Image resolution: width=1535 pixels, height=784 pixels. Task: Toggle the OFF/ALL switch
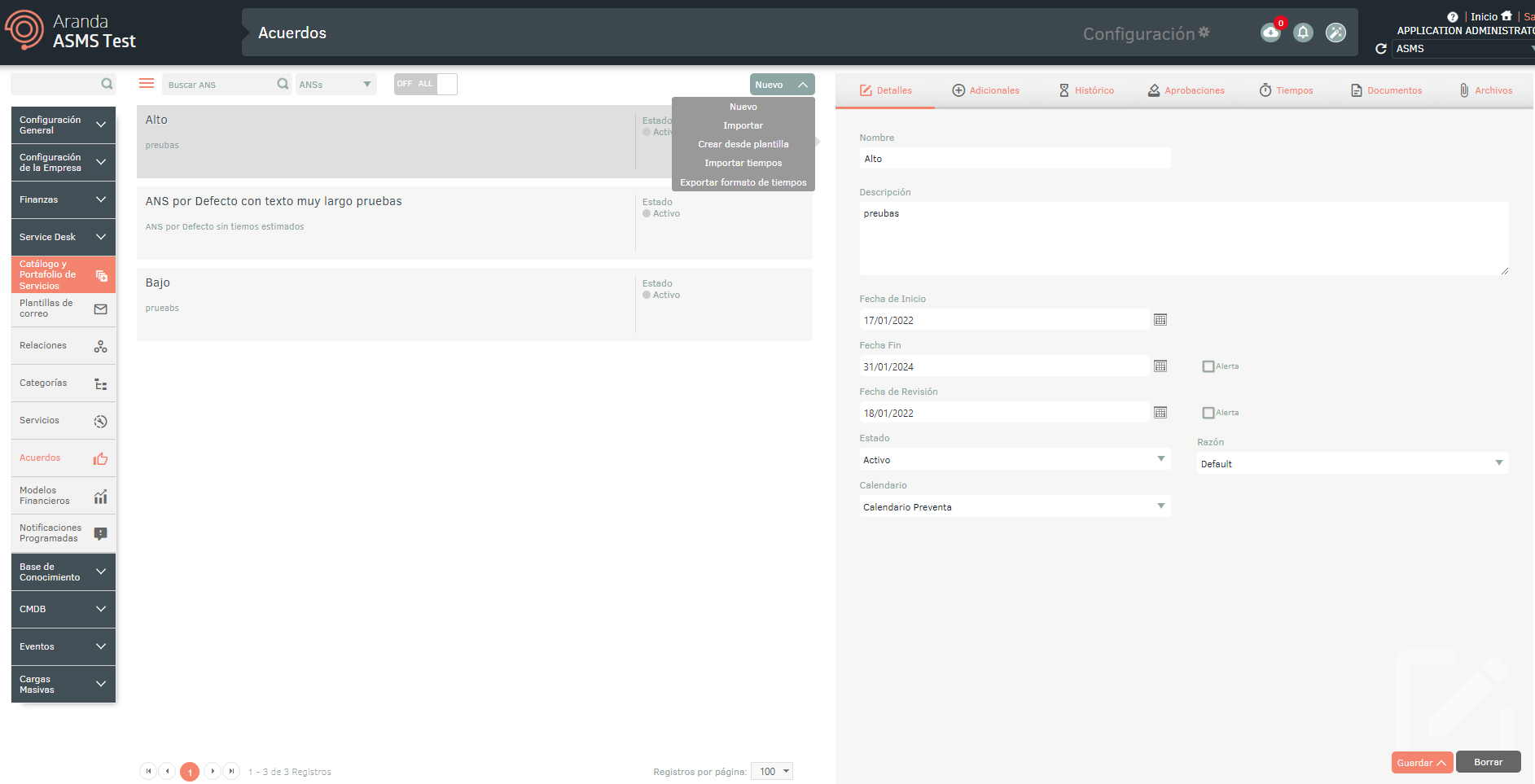(x=425, y=84)
